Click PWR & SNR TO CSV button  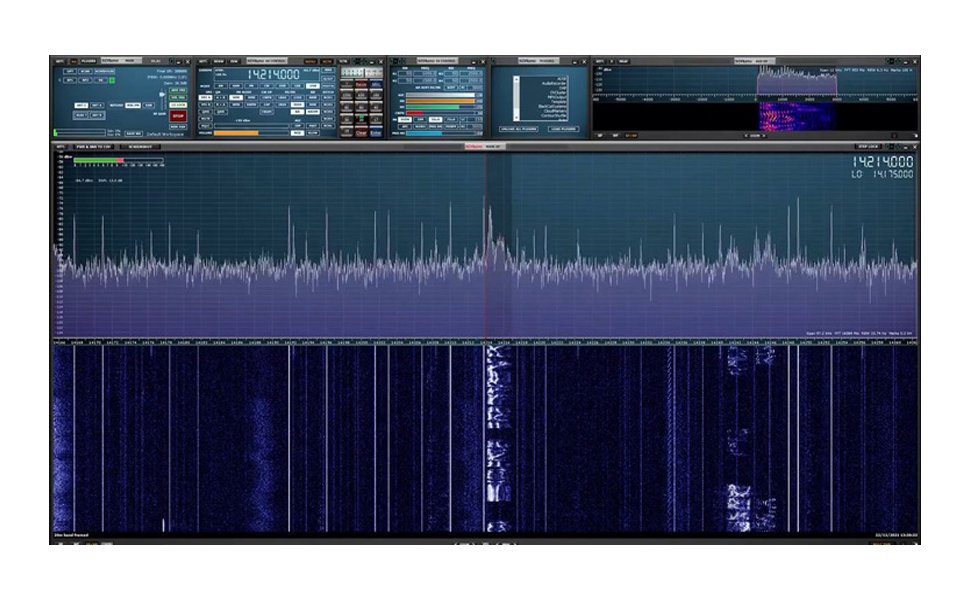click(95, 147)
